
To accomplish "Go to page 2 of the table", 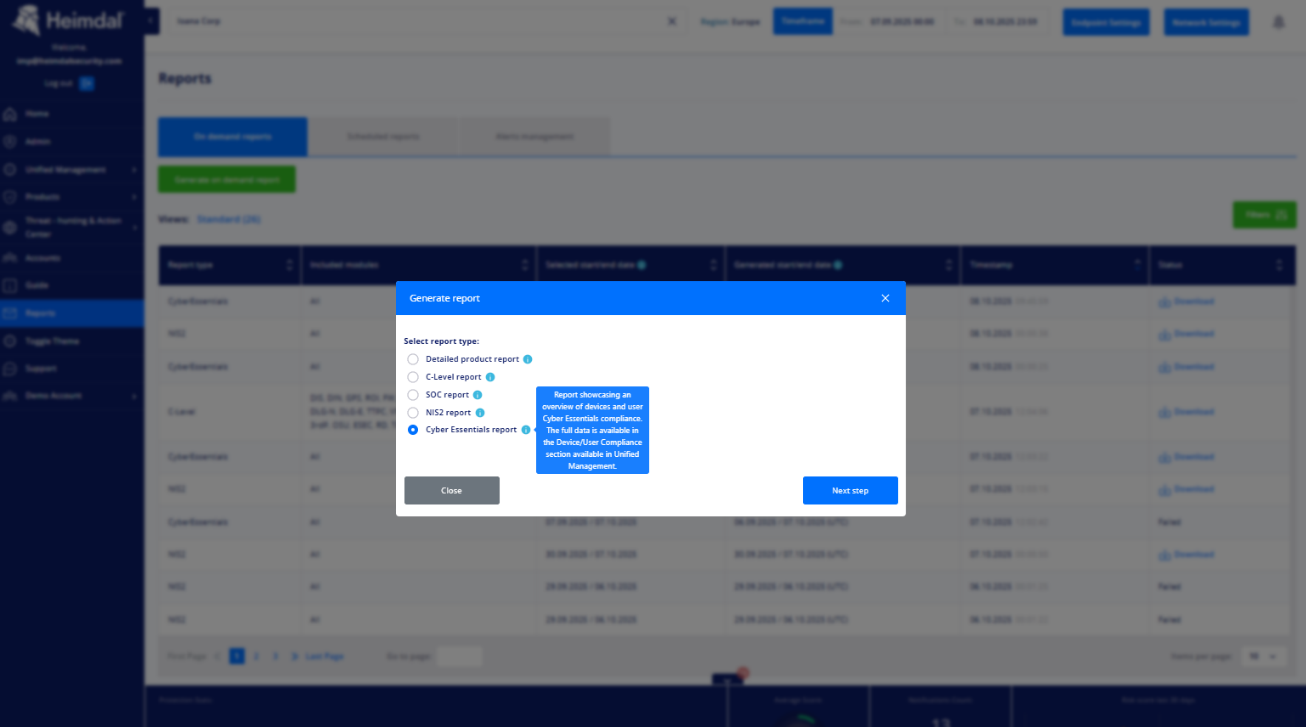I will (256, 656).
